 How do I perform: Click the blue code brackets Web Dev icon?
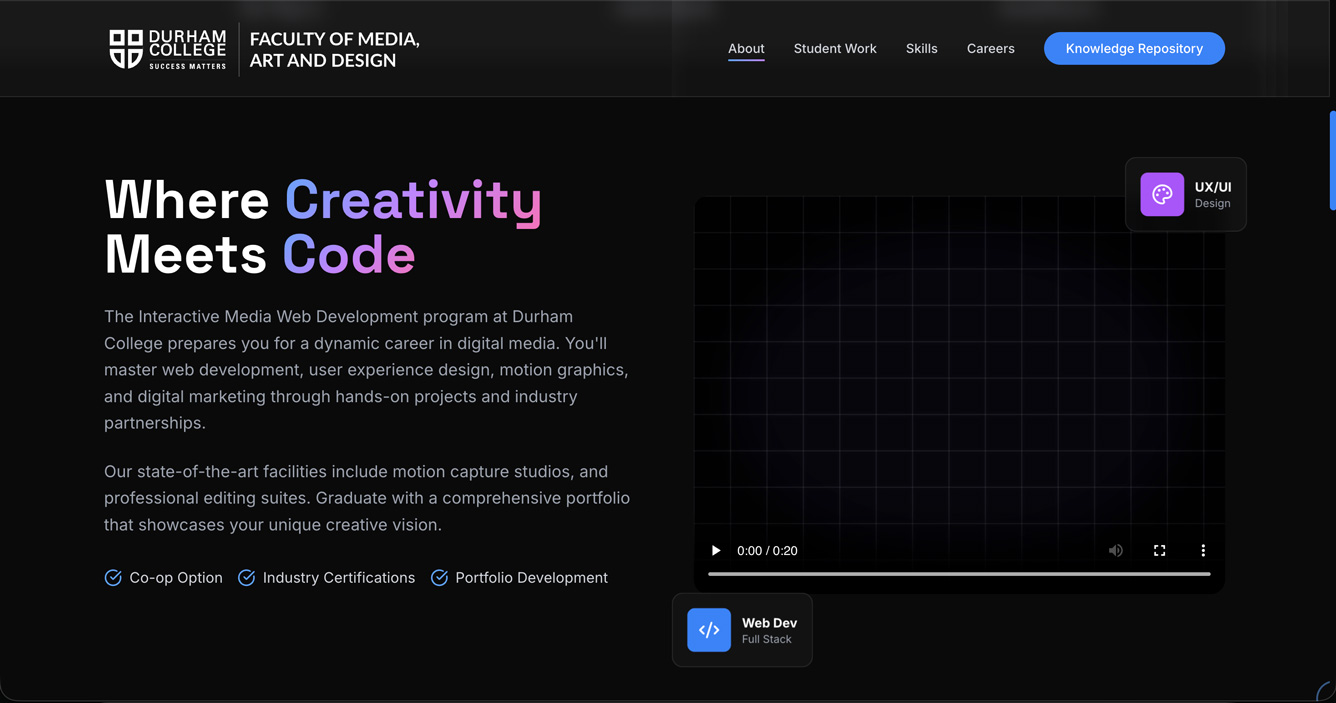pos(709,630)
